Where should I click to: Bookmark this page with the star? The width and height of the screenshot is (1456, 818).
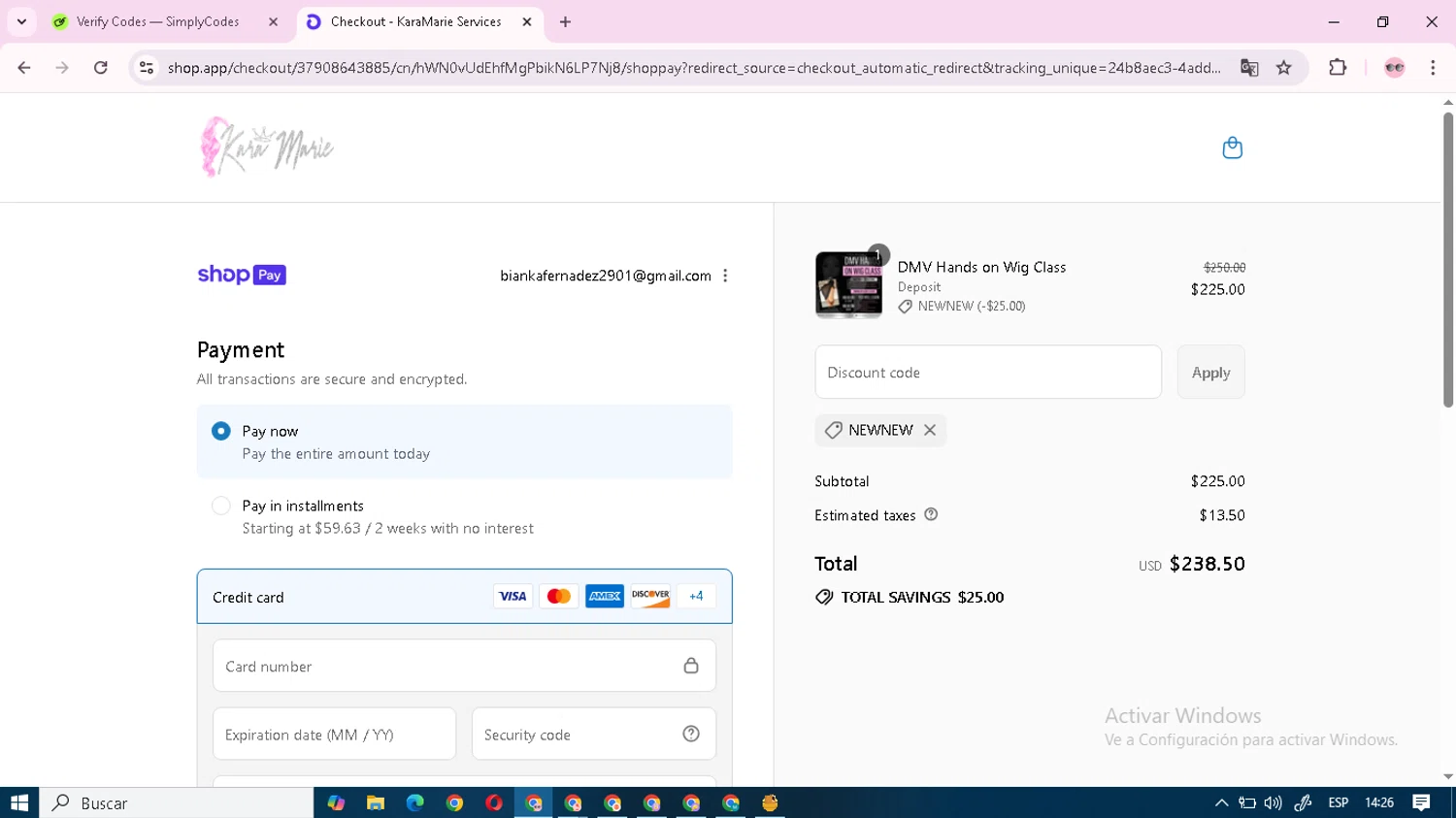point(1284,67)
